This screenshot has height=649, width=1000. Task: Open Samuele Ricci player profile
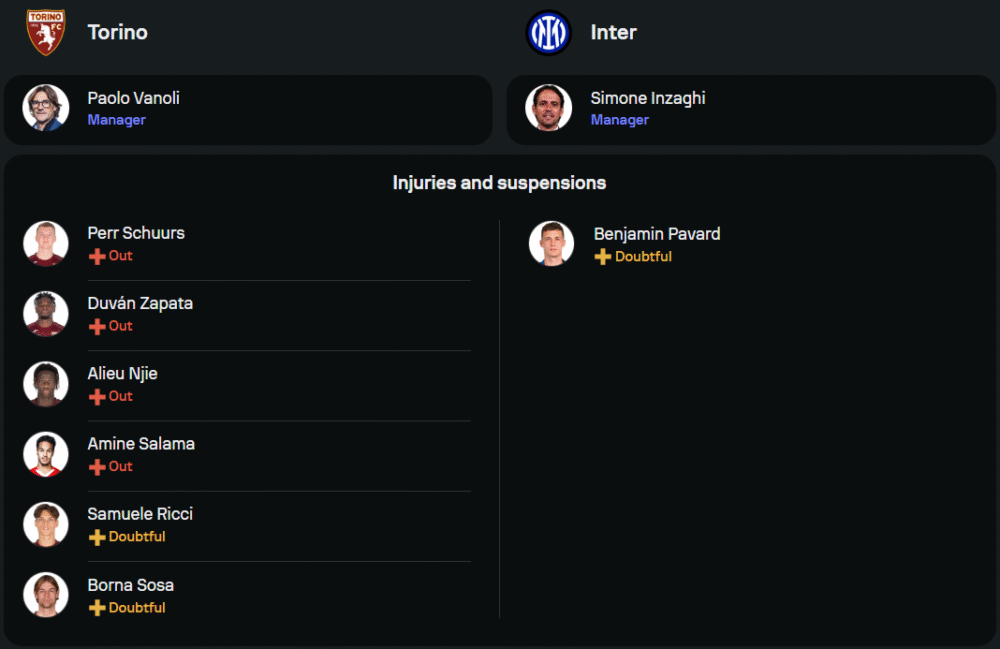click(140, 513)
